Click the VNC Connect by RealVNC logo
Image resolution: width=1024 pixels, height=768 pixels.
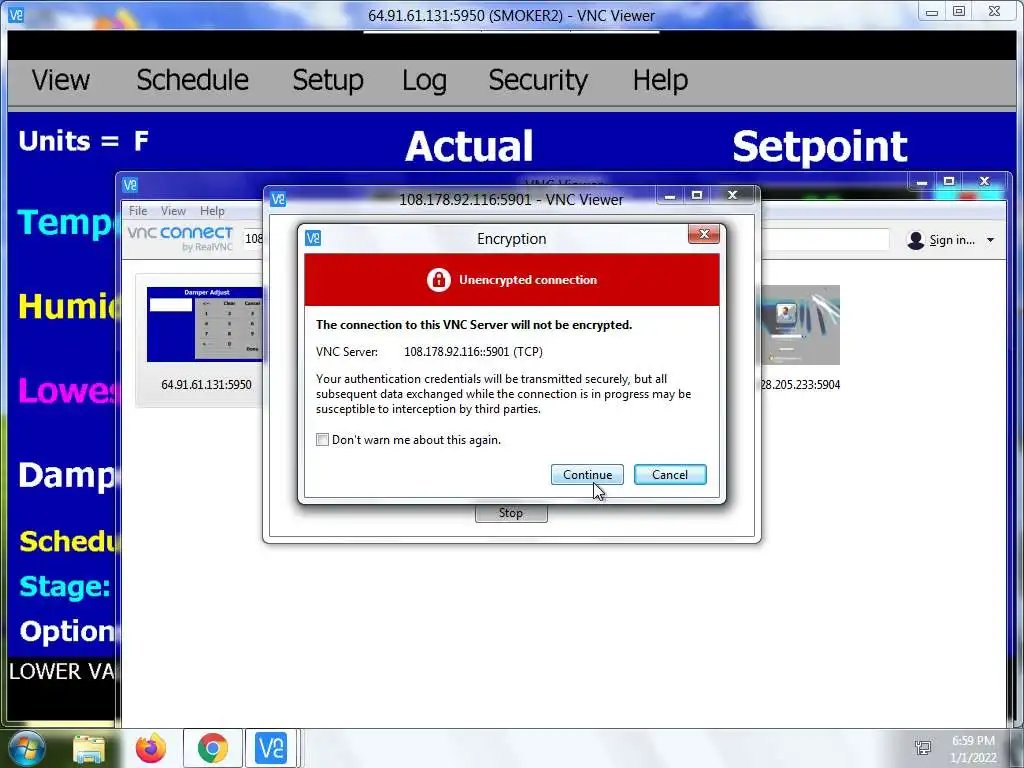coord(180,238)
